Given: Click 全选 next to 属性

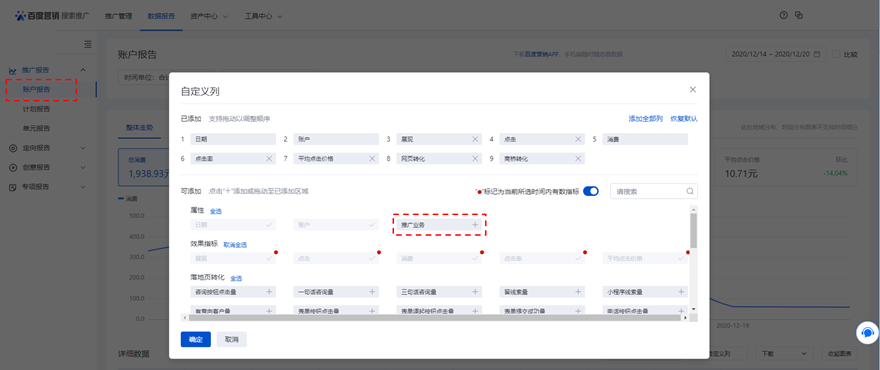Looking at the screenshot, I should tap(216, 212).
